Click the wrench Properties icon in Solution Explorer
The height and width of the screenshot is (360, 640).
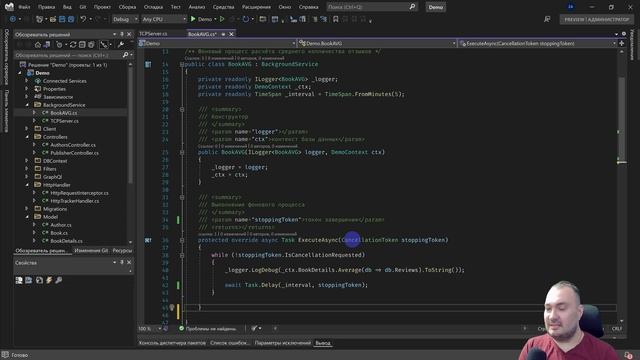tap(121, 44)
